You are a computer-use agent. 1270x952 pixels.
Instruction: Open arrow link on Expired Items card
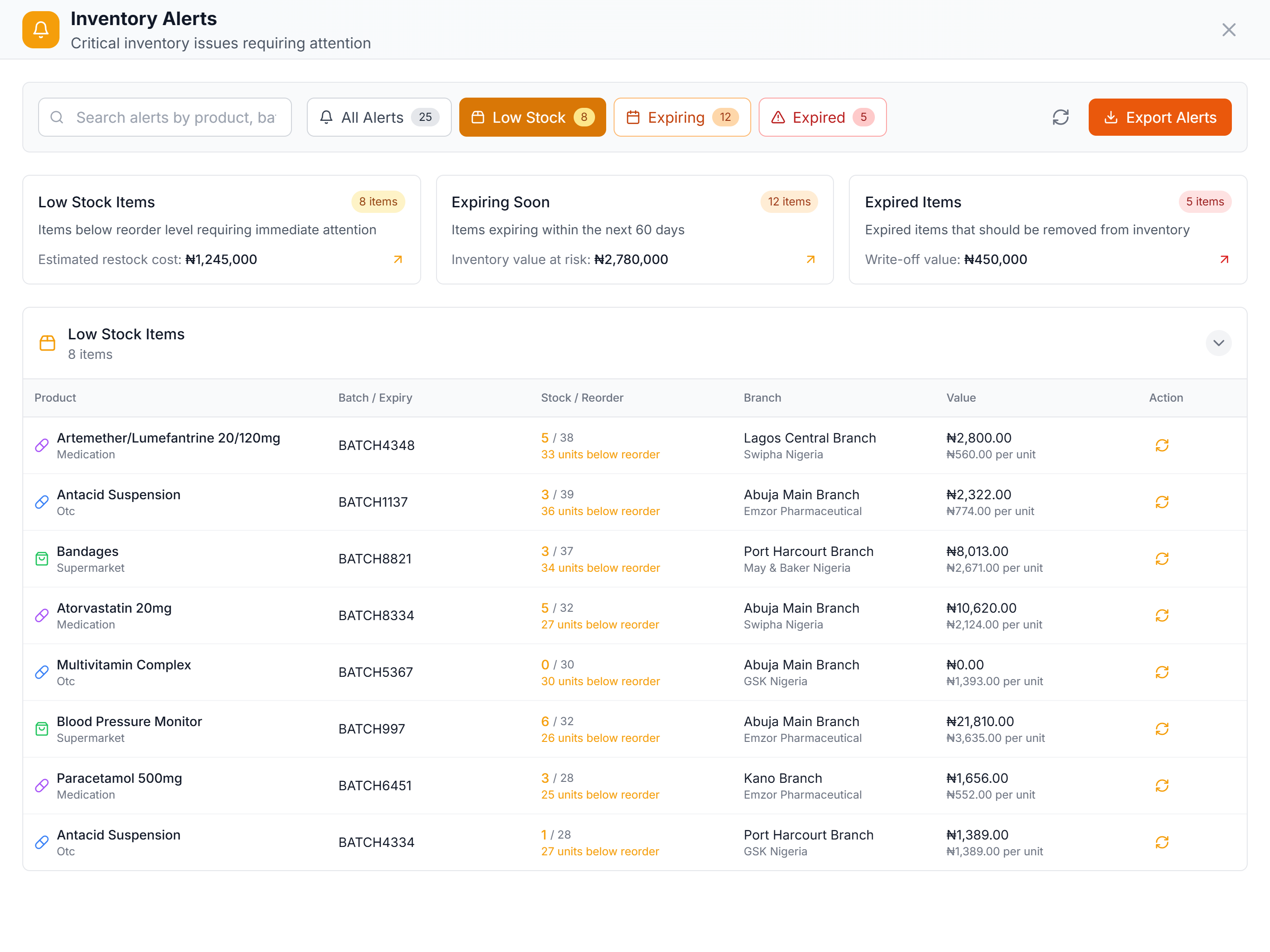click(x=1224, y=259)
